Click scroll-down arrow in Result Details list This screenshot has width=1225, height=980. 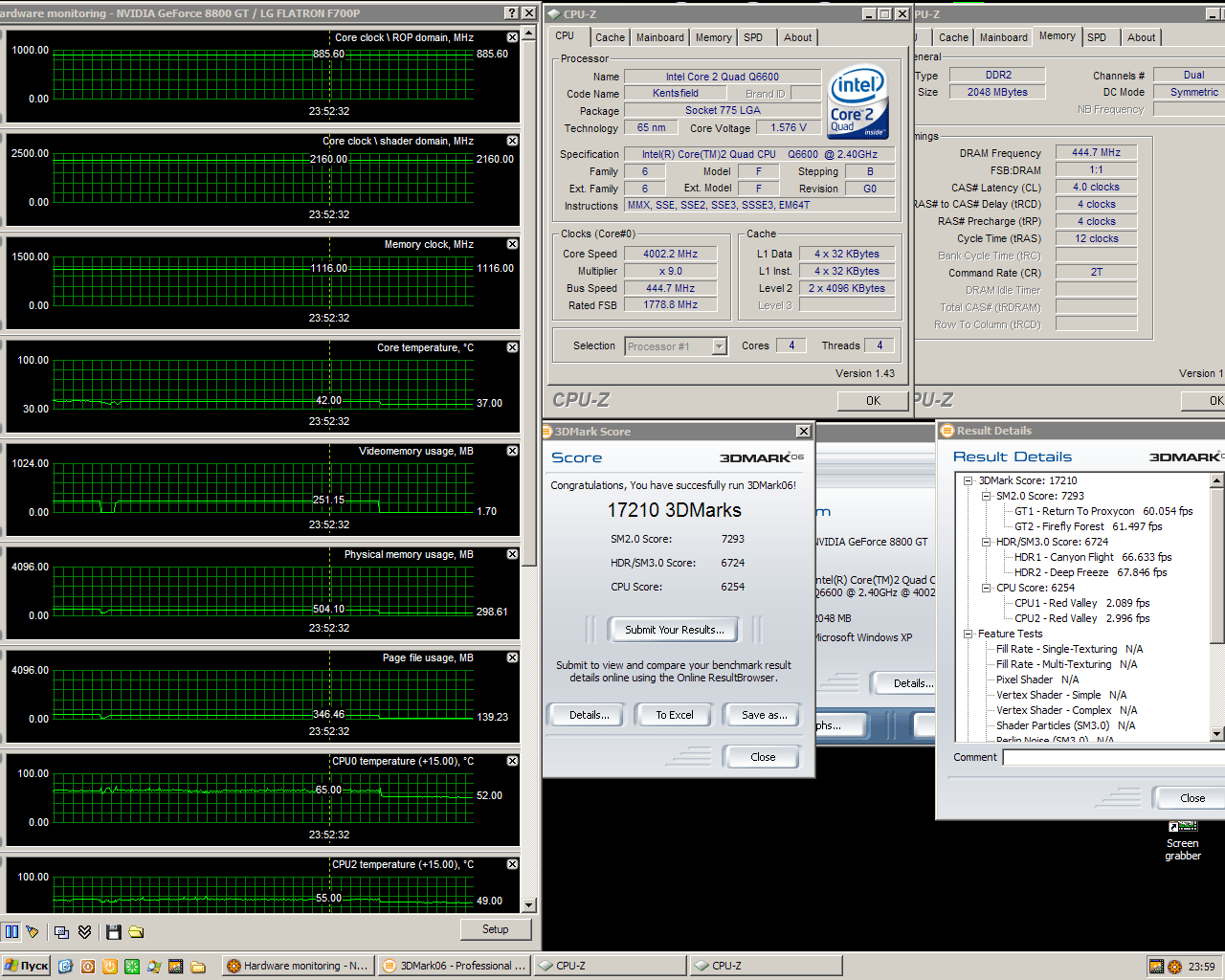(x=1217, y=734)
